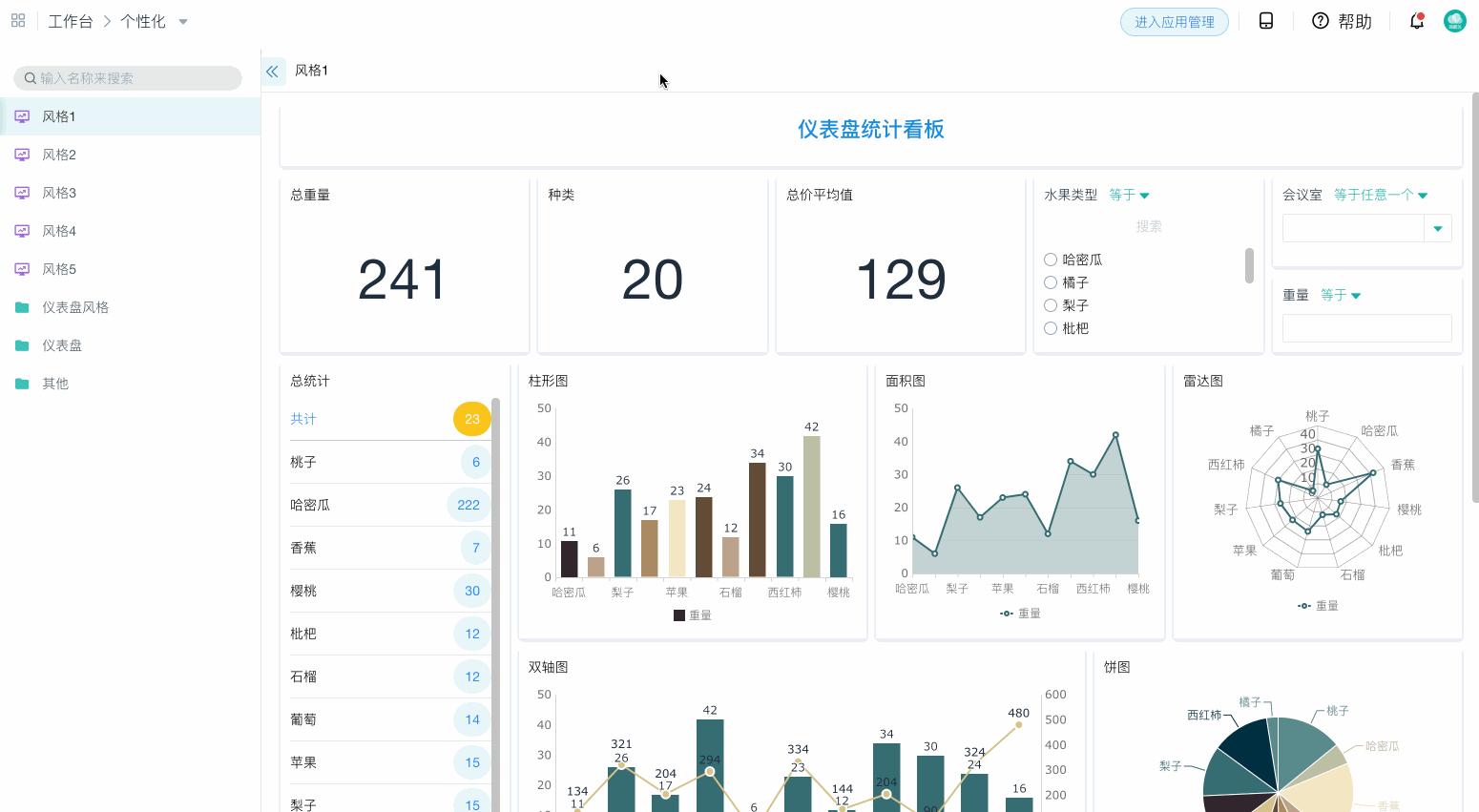Open the 等于 dropdown next to 水果类型
Viewport: 1479px width, 812px height.
point(1129,195)
